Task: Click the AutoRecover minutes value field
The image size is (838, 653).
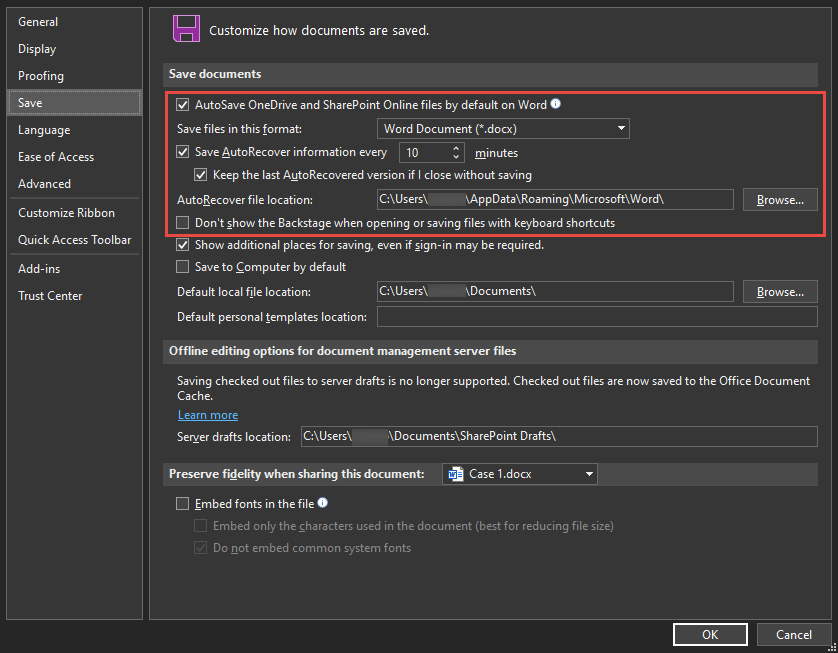Action: pyautogui.click(x=425, y=152)
